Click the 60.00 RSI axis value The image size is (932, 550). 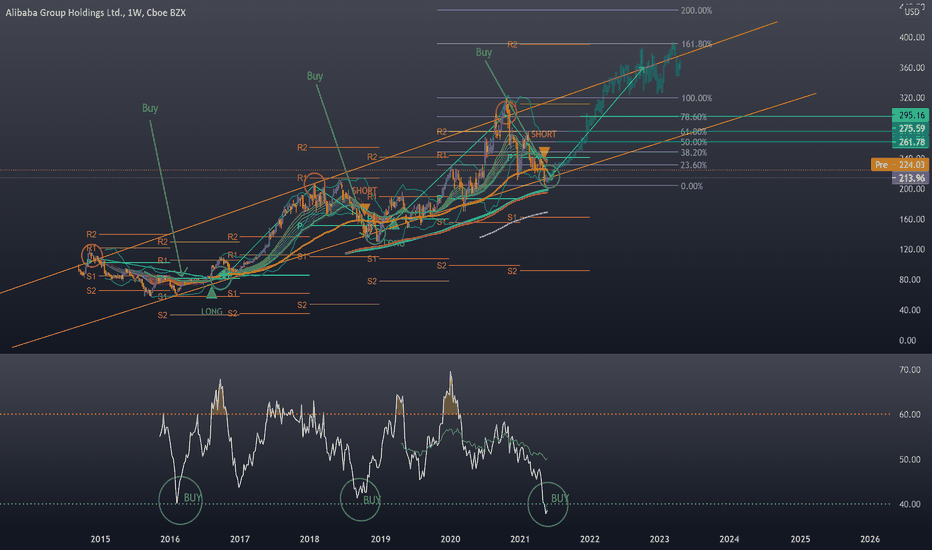pyautogui.click(x=909, y=414)
